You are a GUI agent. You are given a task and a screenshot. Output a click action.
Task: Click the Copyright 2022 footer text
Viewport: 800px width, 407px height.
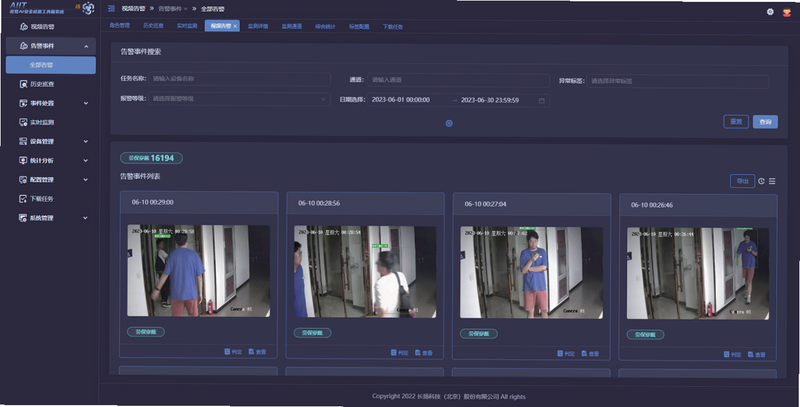tap(448, 396)
